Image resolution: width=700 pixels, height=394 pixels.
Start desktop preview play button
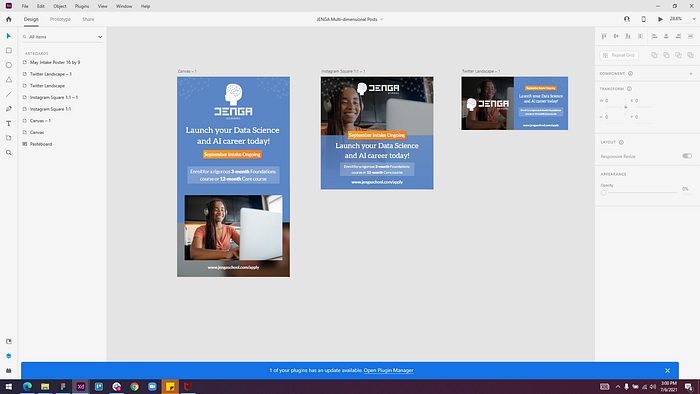pyautogui.click(x=660, y=19)
